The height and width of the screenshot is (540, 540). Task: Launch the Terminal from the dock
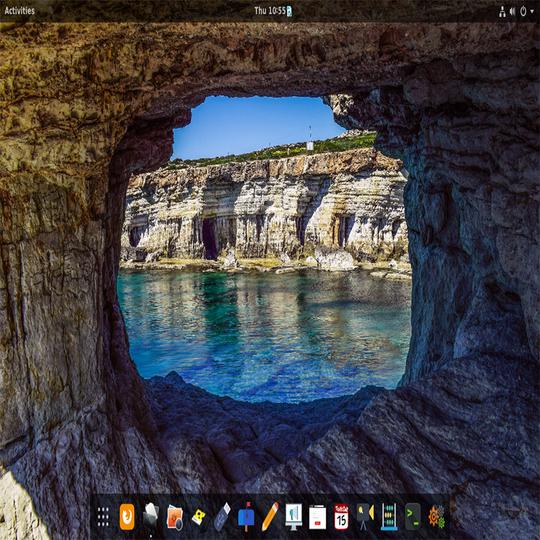413,517
